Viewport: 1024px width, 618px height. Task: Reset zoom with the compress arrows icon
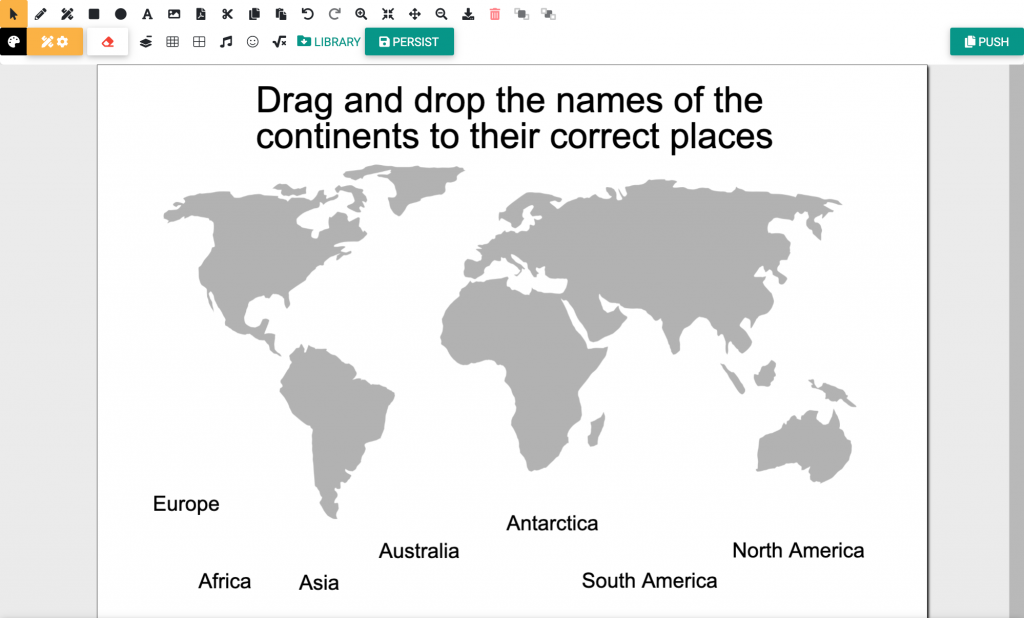(388, 14)
